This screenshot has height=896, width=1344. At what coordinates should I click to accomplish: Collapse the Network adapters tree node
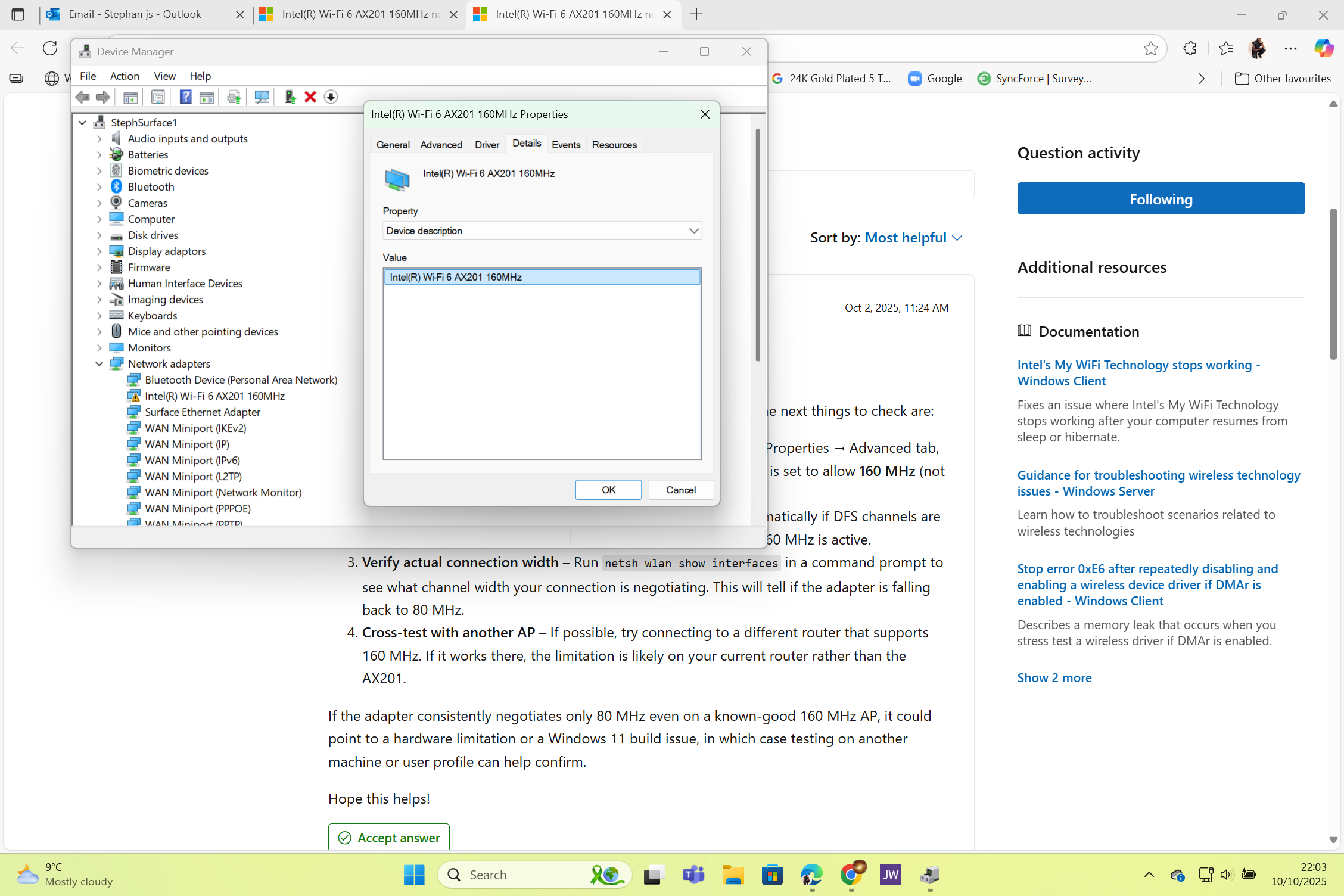coord(99,364)
